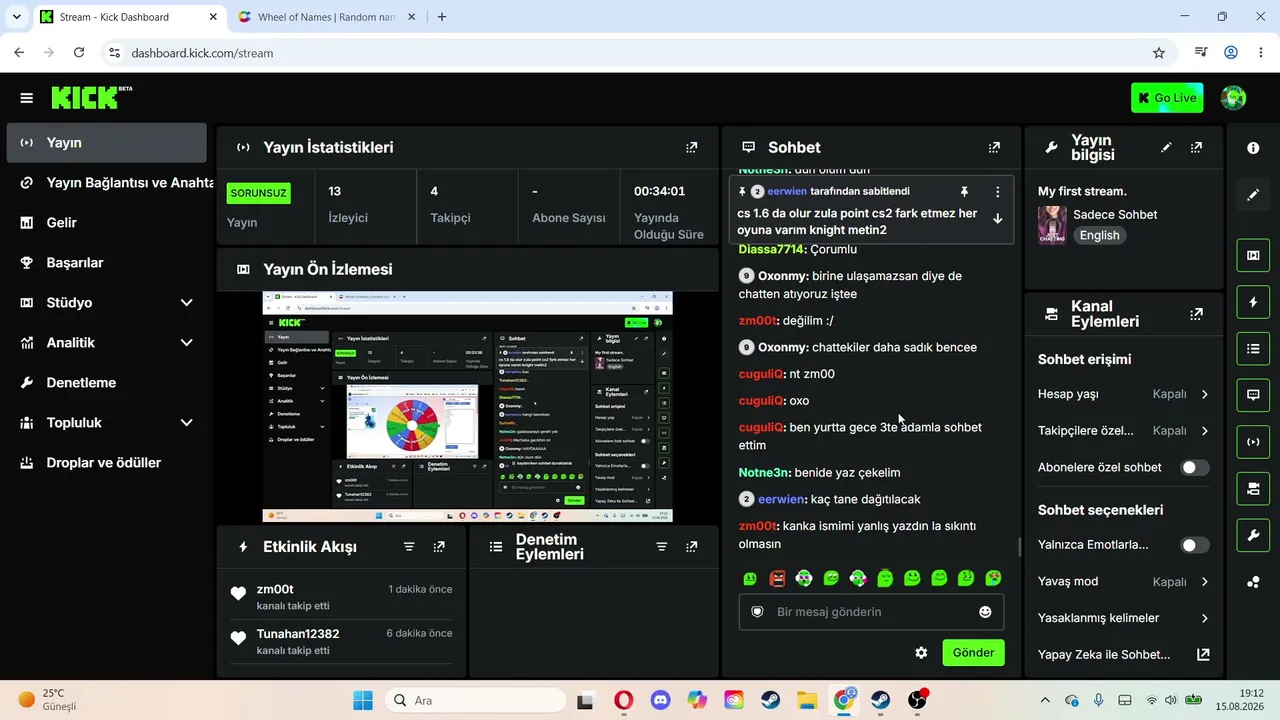Click the Go Live button
The width and height of the screenshot is (1280, 720).
click(x=1167, y=98)
